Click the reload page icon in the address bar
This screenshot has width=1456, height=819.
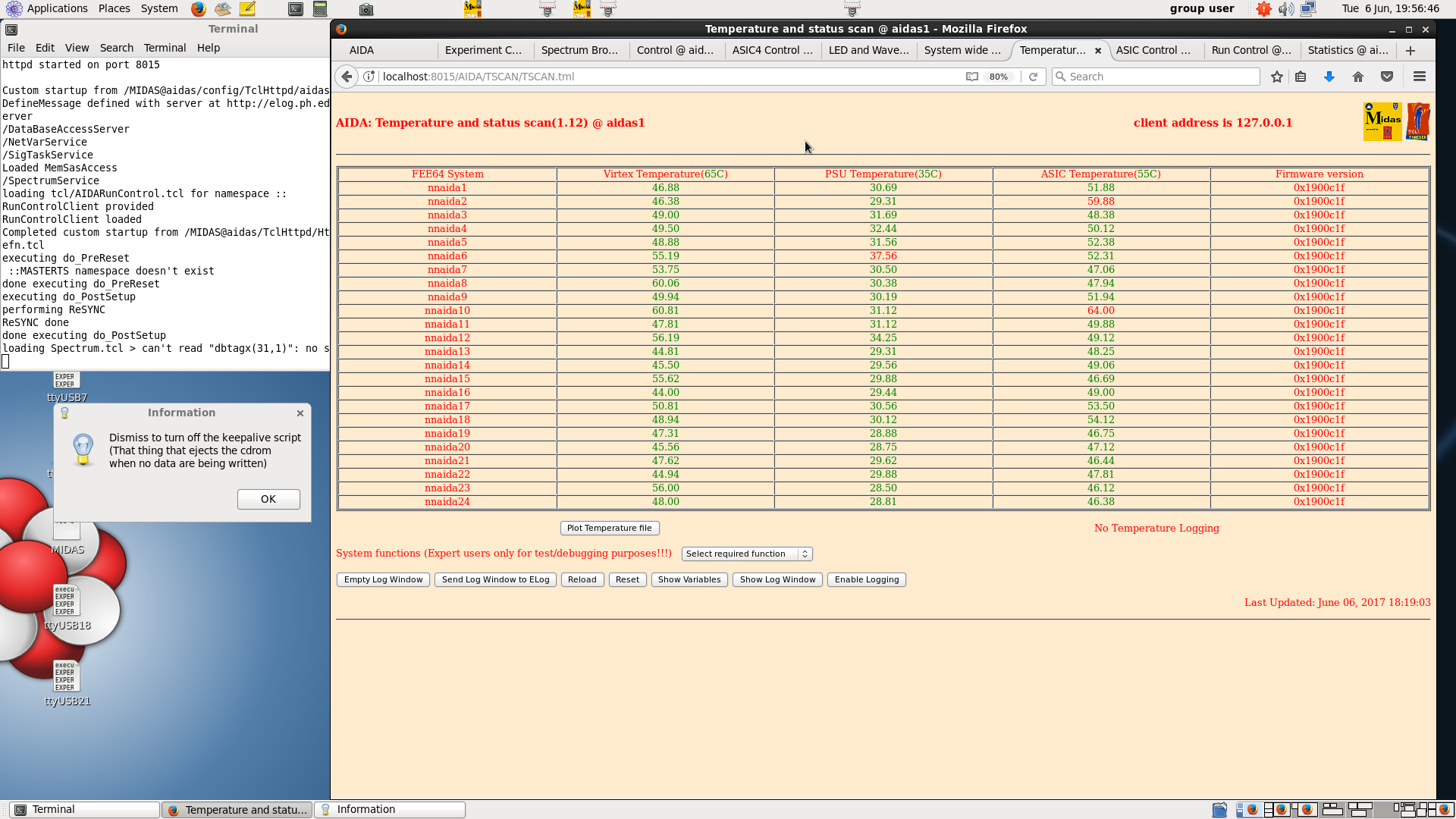1033,77
